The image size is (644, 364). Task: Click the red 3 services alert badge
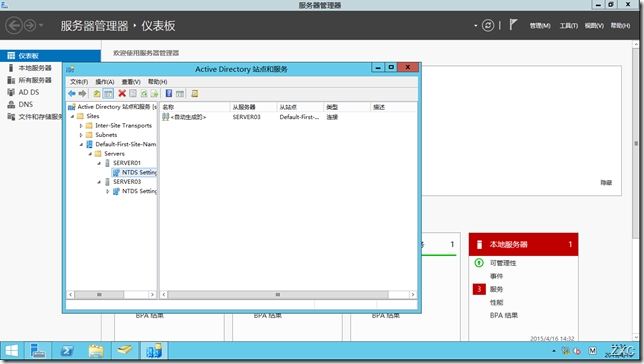(479, 289)
